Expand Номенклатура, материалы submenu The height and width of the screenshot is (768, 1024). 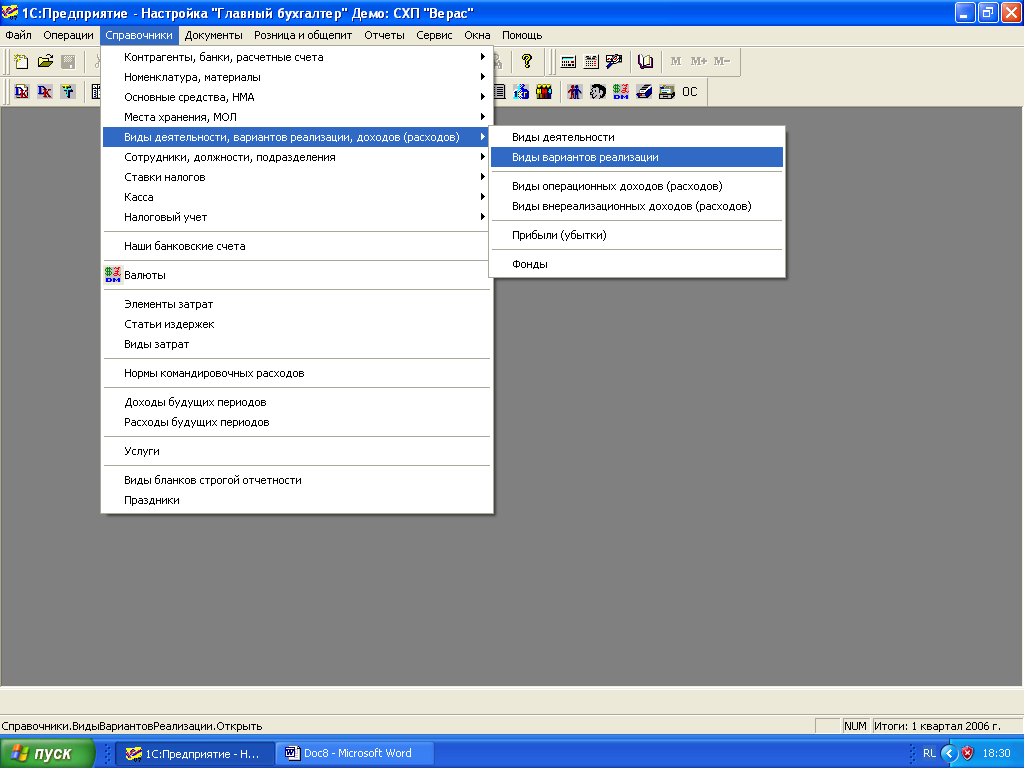(296, 77)
